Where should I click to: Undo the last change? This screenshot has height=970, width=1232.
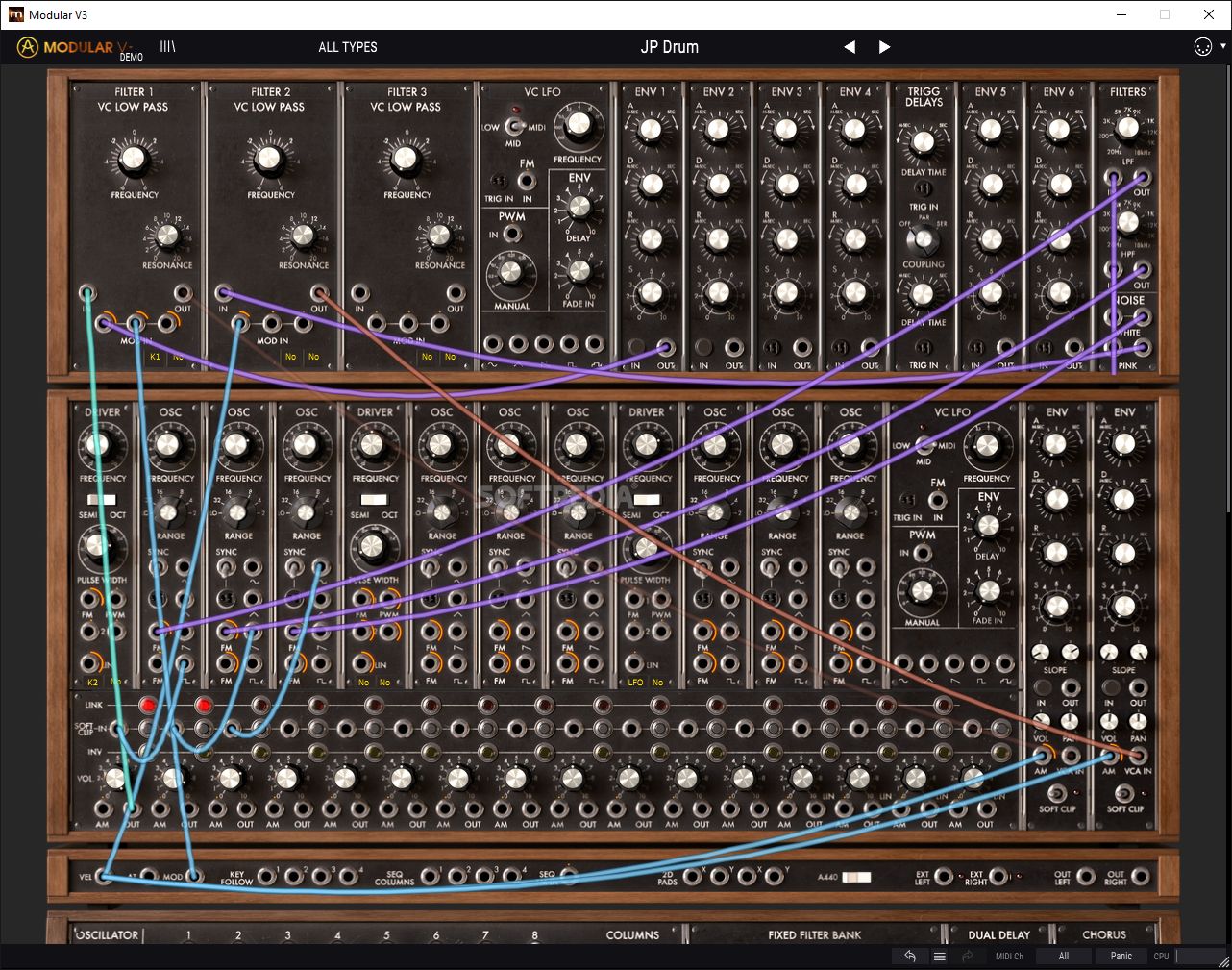[910, 956]
